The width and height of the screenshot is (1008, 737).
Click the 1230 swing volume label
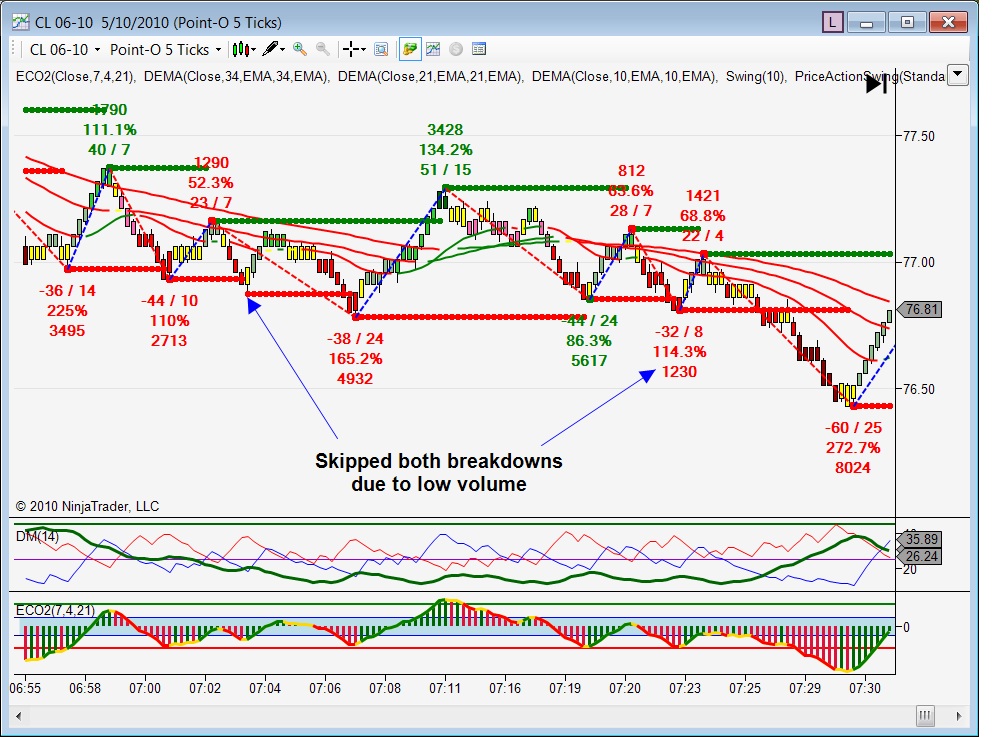click(x=679, y=372)
